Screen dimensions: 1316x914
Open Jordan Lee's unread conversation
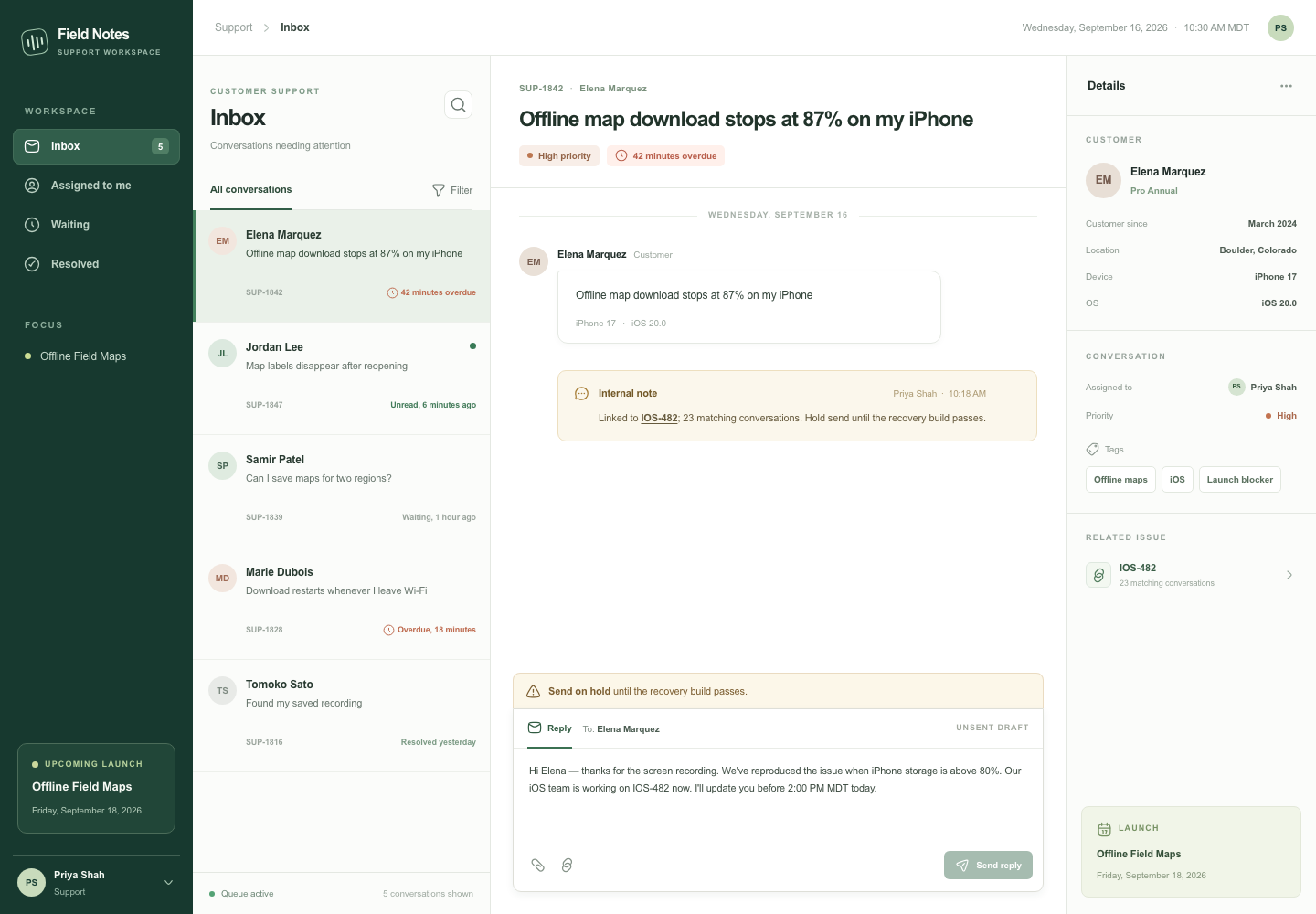coord(342,378)
